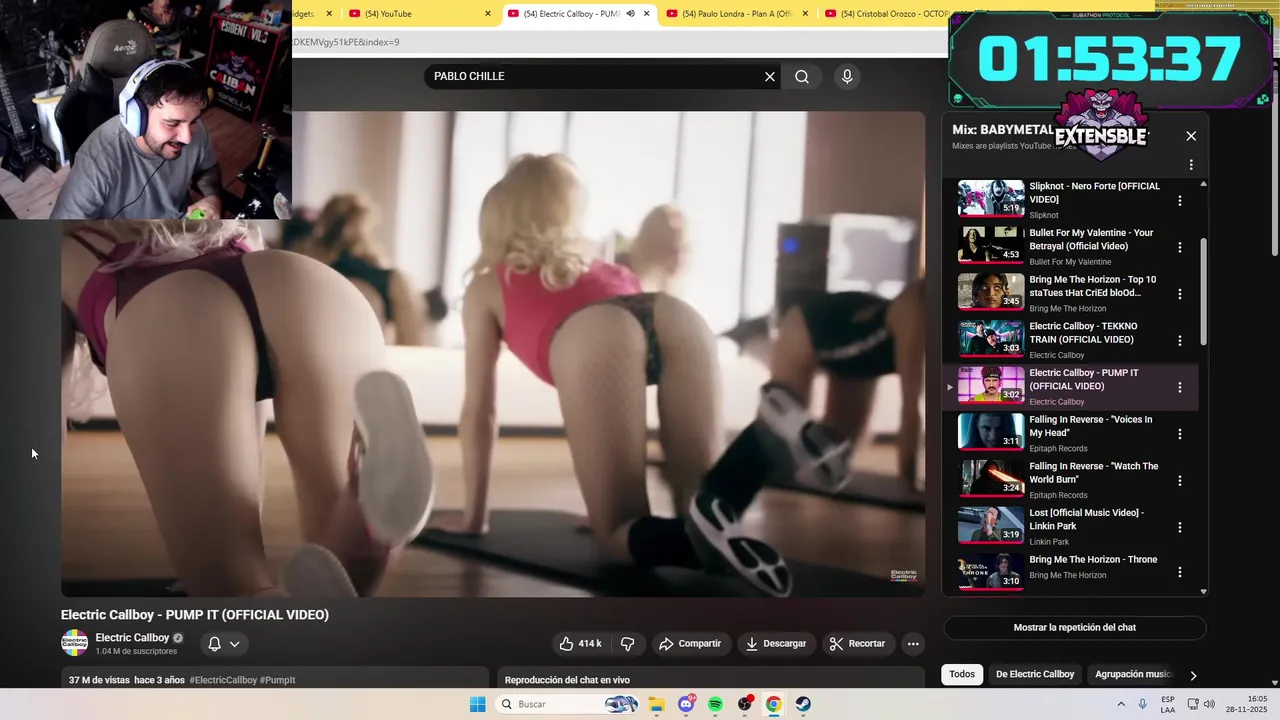Viewport: 1280px width, 720px height.
Task: Expand hidden system tray icons chevron
Action: [1121, 704]
